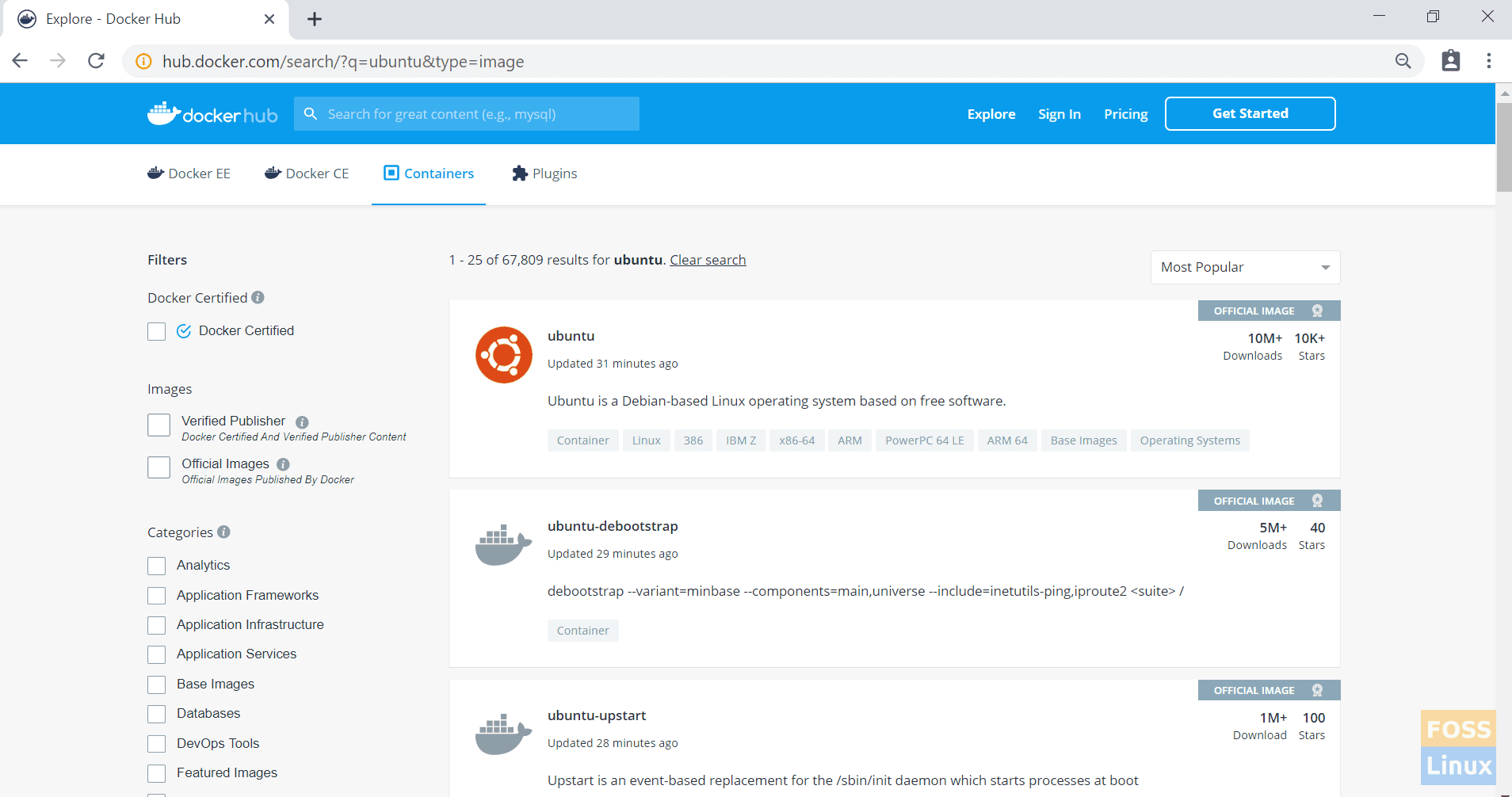Click the browser forward arrow
Screen dimensions: 1512x797
[x=58, y=61]
